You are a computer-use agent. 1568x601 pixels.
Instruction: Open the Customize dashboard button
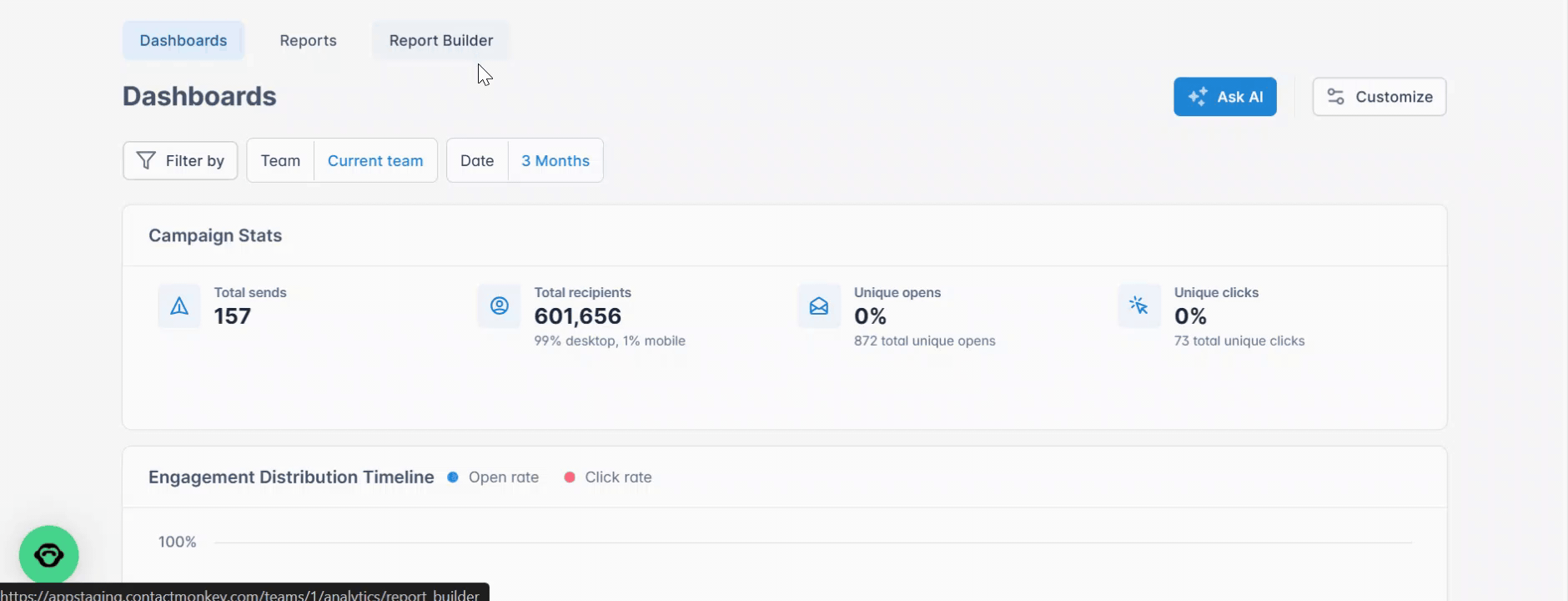click(1380, 97)
